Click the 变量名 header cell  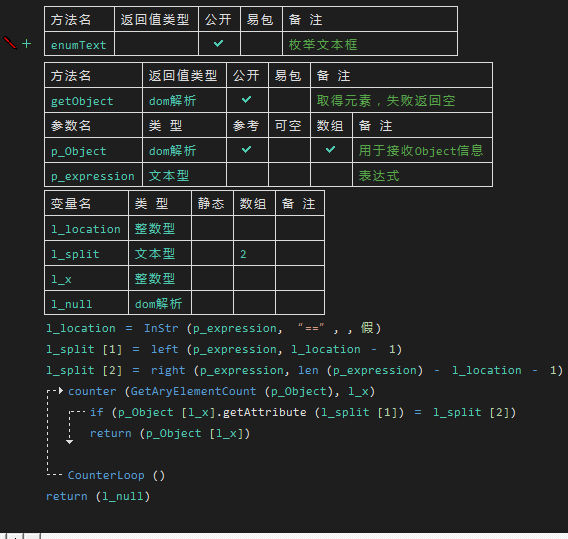(86, 203)
